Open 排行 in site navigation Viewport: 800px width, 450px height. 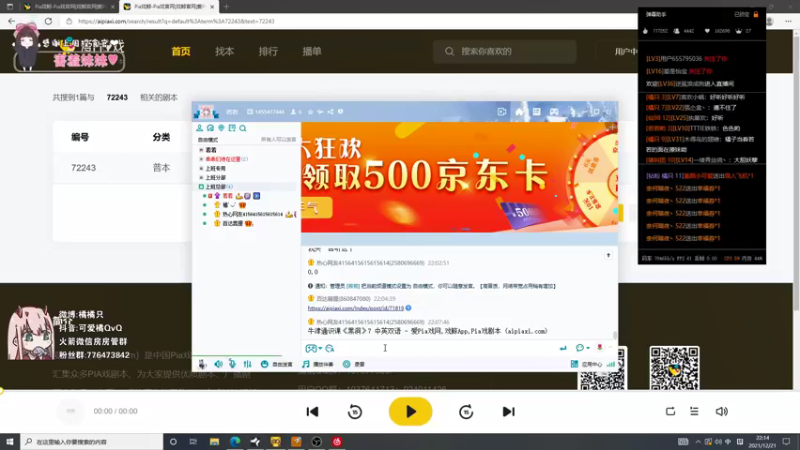tap(268, 52)
